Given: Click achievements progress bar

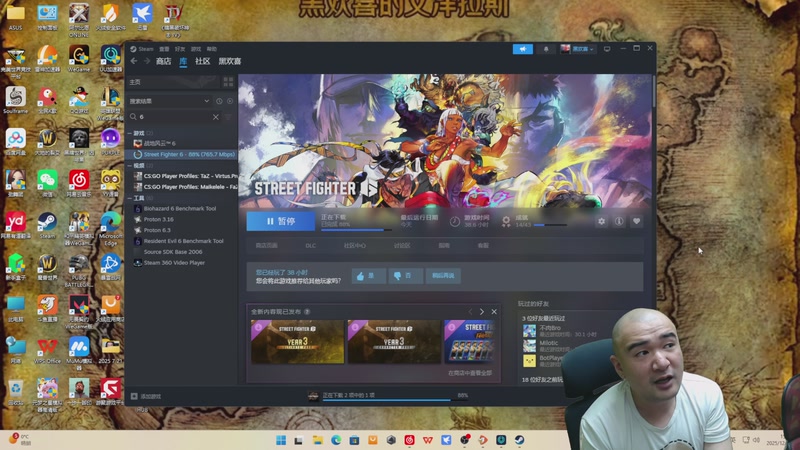Looking at the screenshot, I should click(x=549, y=225).
